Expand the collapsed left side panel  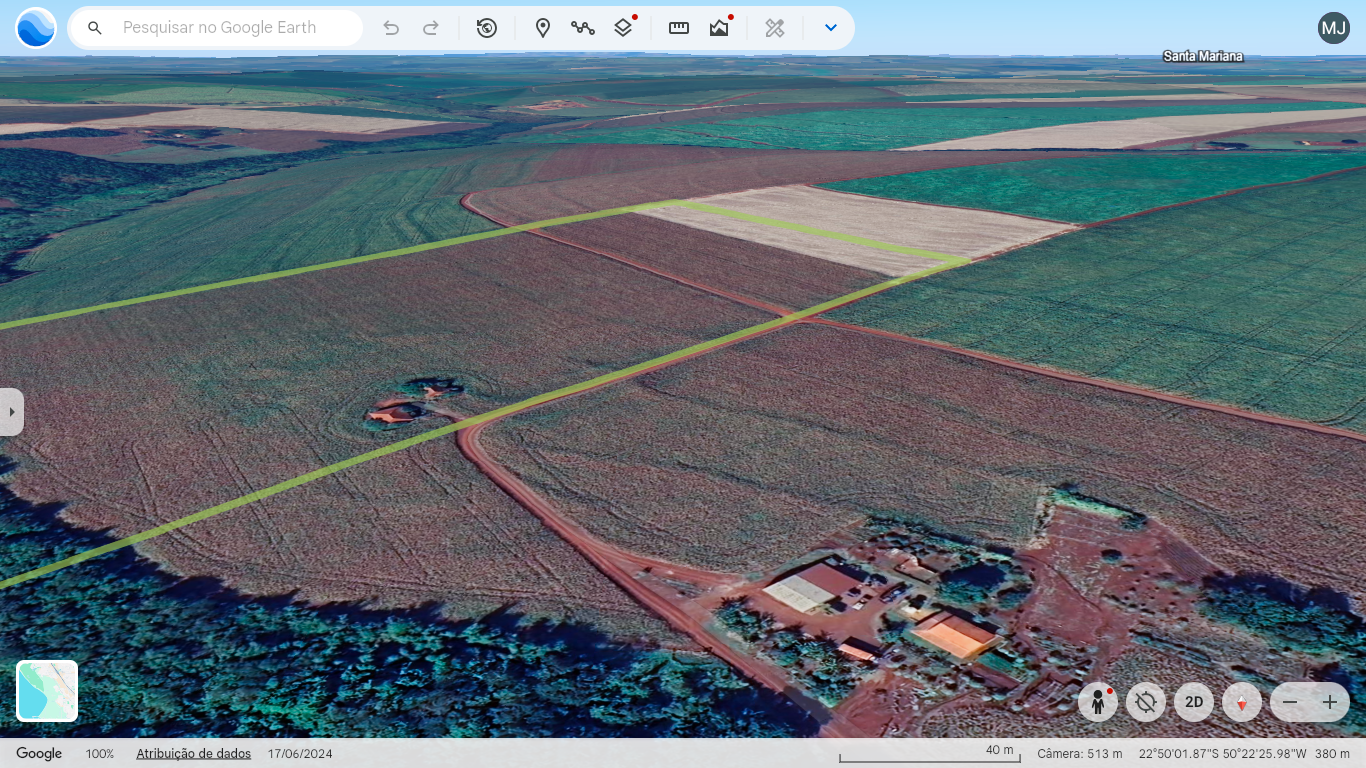pos(11,412)
